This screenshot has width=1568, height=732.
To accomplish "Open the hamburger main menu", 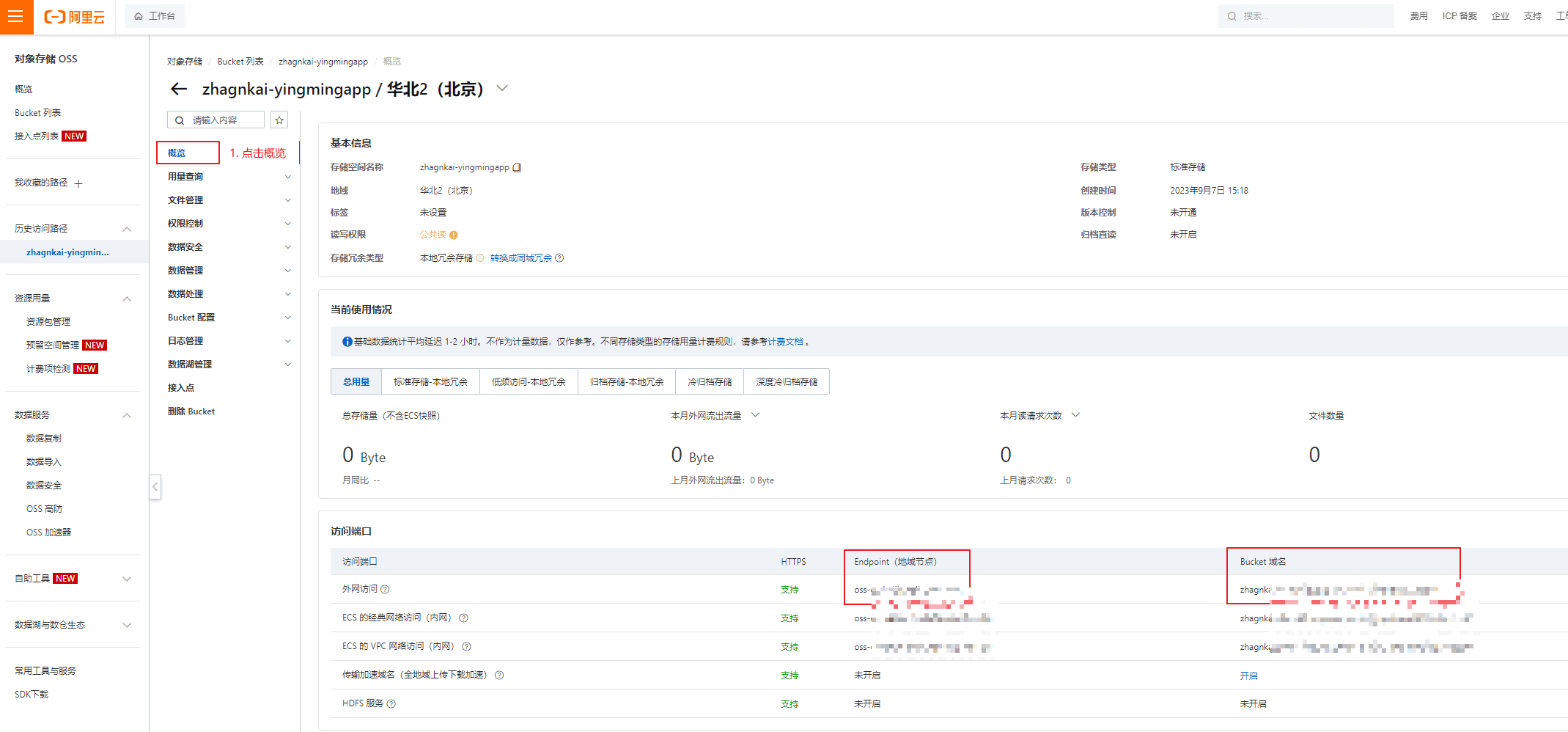I will (x=16, y=16).
